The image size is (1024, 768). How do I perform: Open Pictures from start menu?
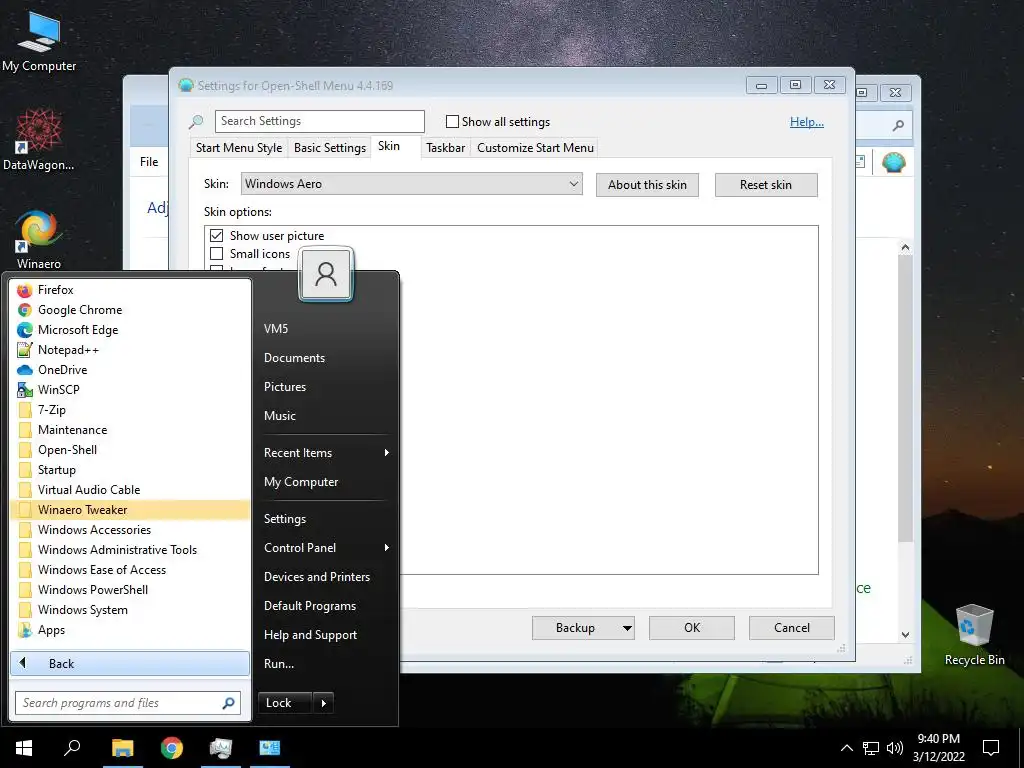(327, 387)
